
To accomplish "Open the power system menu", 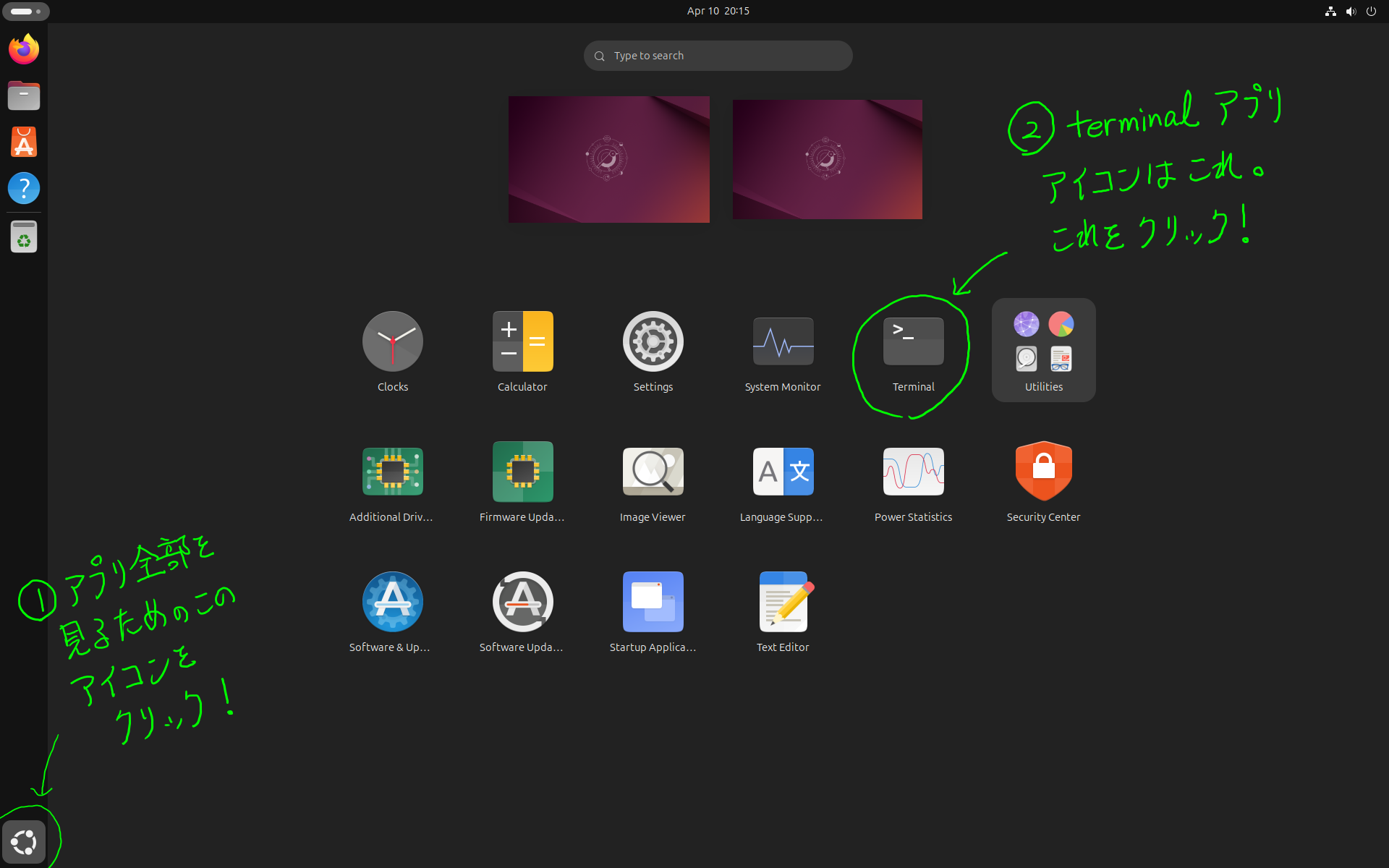I will 1371,11.
